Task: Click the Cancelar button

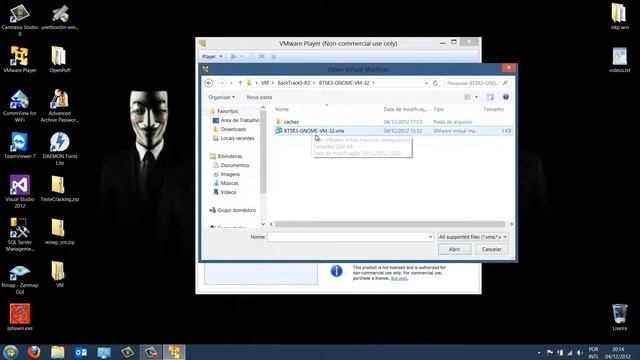Action: (x=491, y=249)
